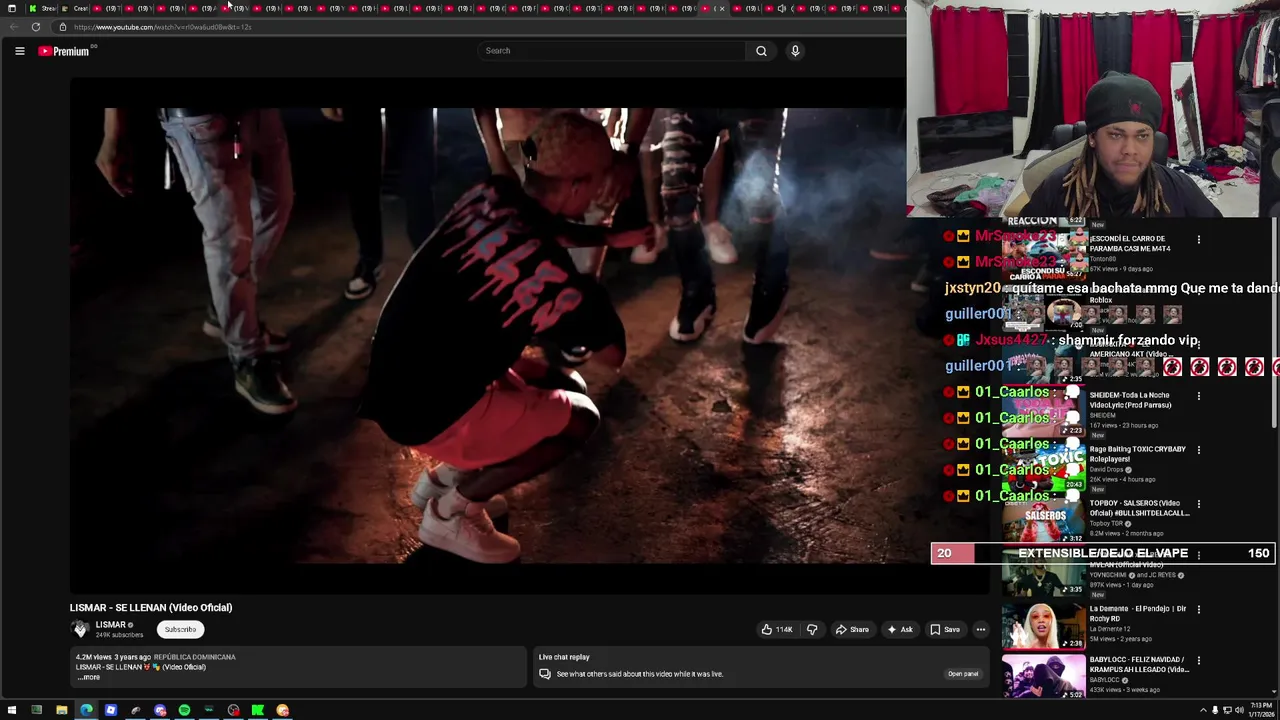Go to YouTube Premium home logo
This screenshot has width=1280, height=720.
65,51
